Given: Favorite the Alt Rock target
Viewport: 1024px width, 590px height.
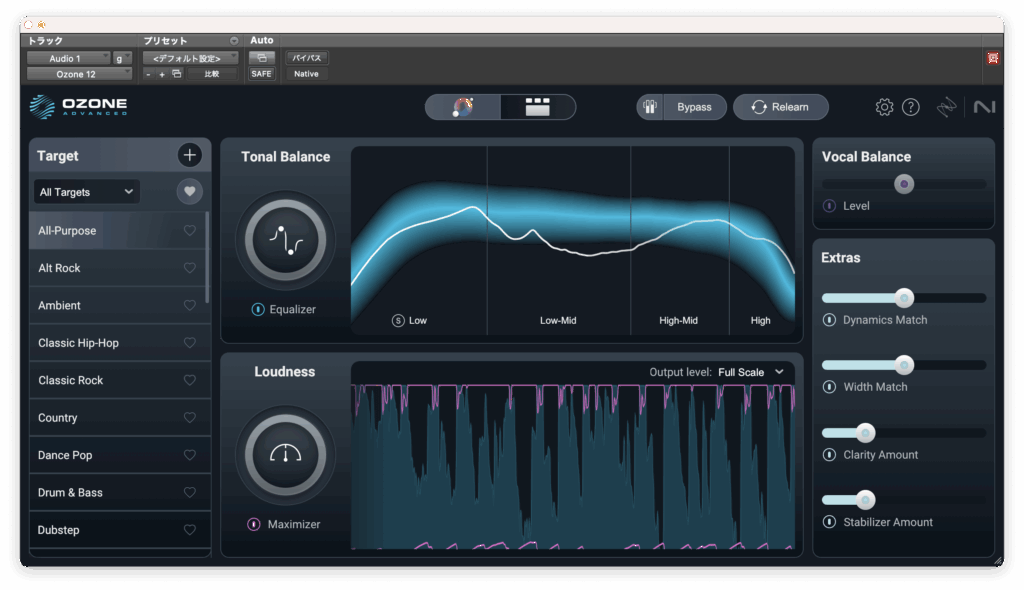Looking at the screenshot, I should [190, 268].
